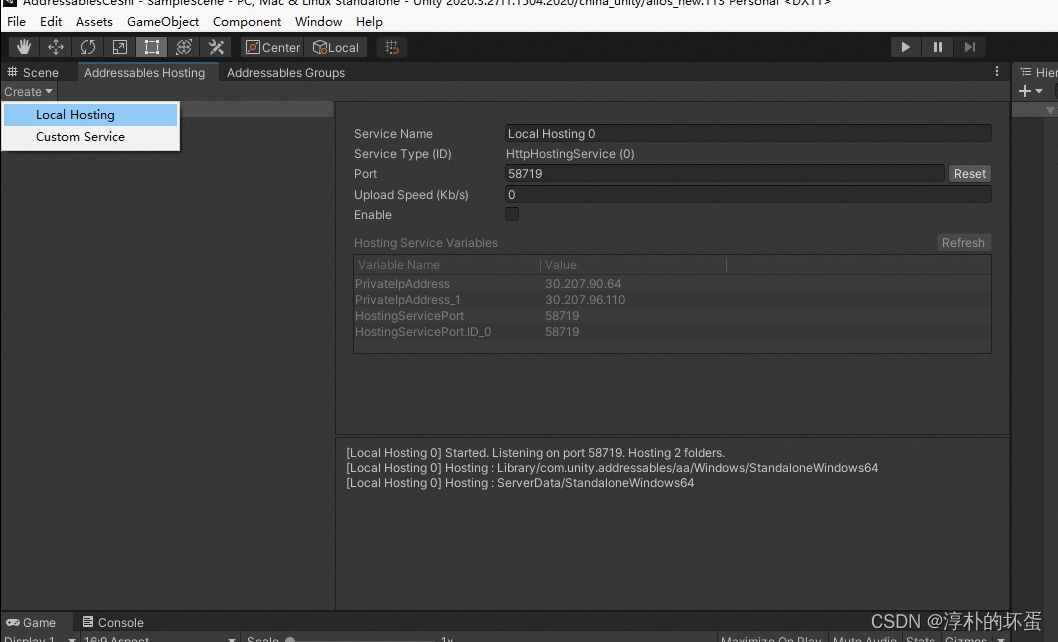Select the Rotate tool

click(88, 46)
